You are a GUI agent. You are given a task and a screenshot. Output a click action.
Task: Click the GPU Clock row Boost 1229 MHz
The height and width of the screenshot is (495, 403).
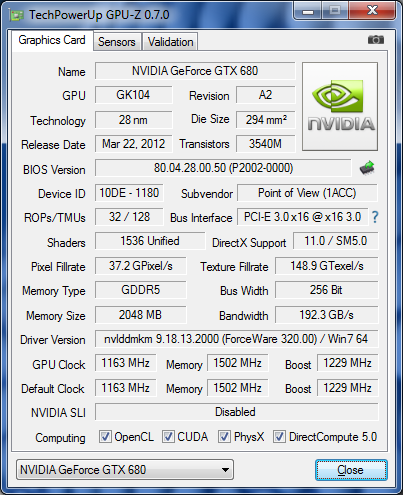pos(347,363)
